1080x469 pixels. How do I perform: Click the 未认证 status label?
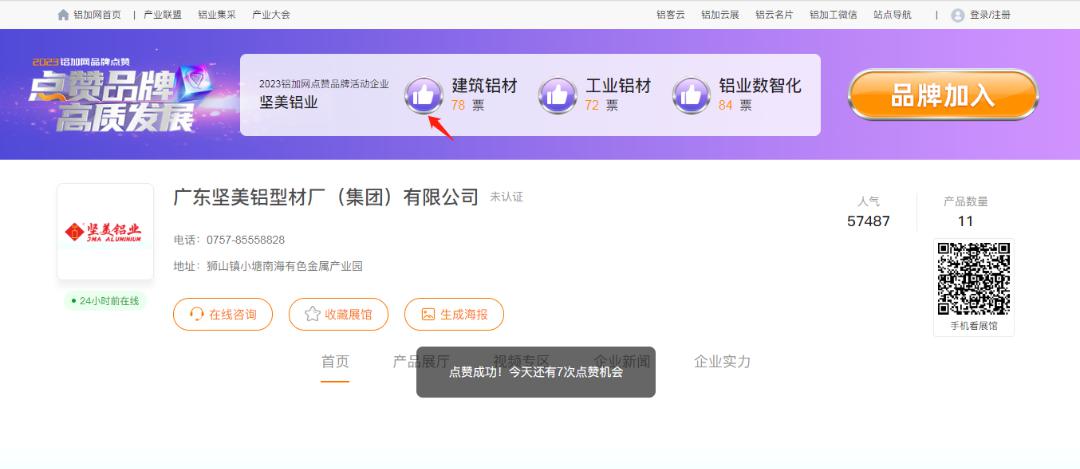(x=506, y=197)
